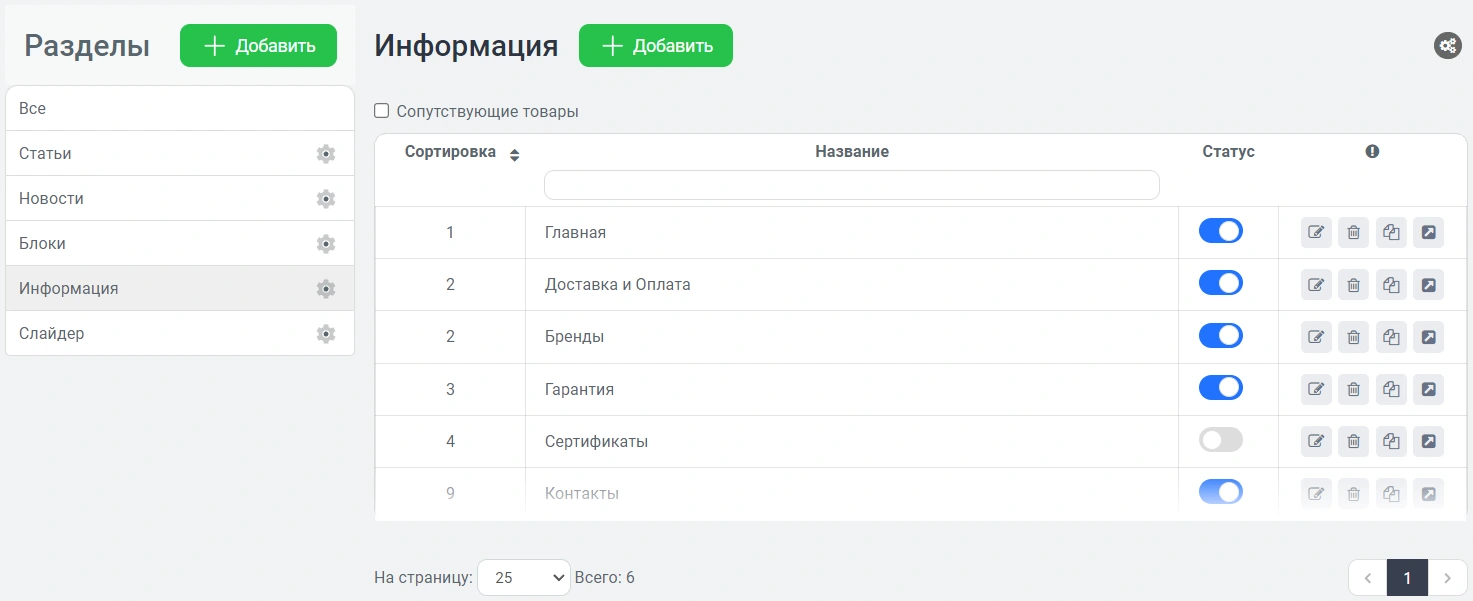
Task: Open Гарантия page in new window
Action: tap(1428, 389)
